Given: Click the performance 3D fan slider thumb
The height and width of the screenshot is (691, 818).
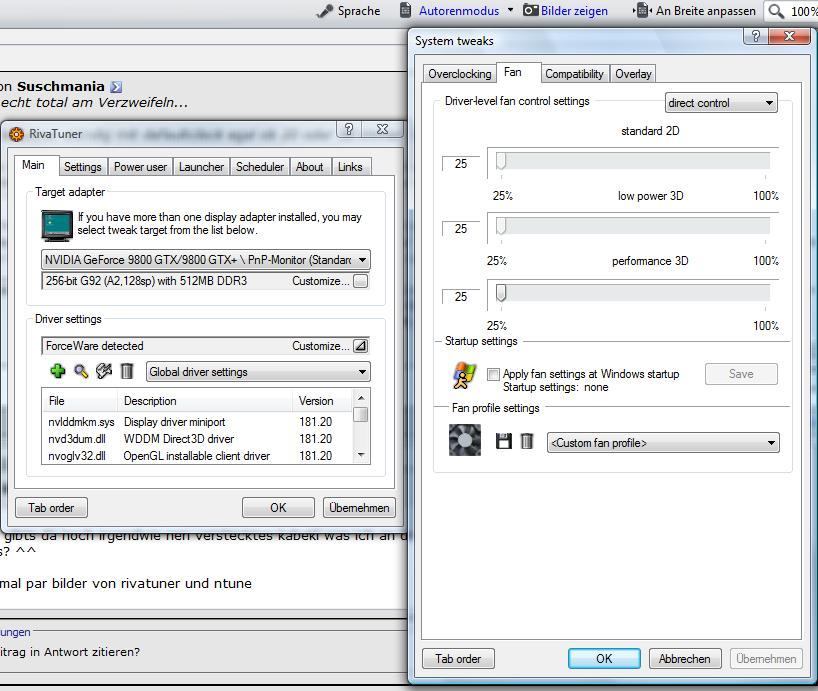Looking at the screenshot, I should pyautogui.click(x=501, y=293).
